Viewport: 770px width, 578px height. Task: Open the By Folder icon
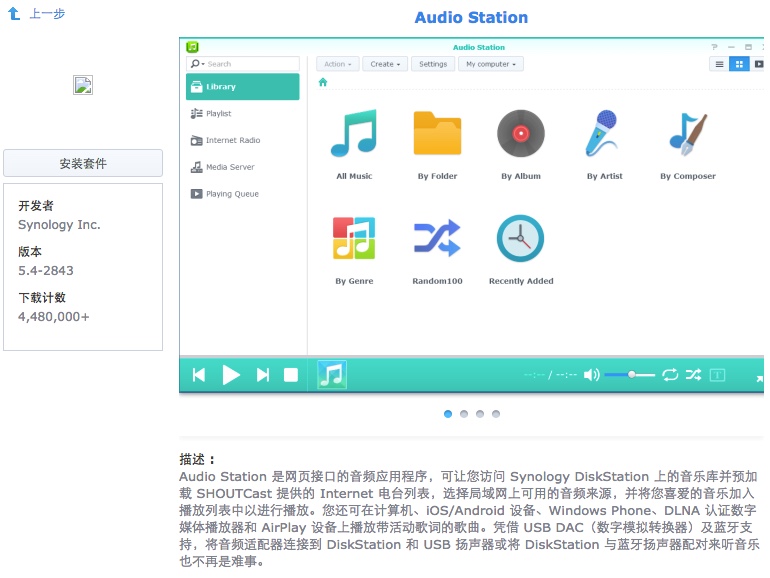pyautogui.click(x=437, y=135)
